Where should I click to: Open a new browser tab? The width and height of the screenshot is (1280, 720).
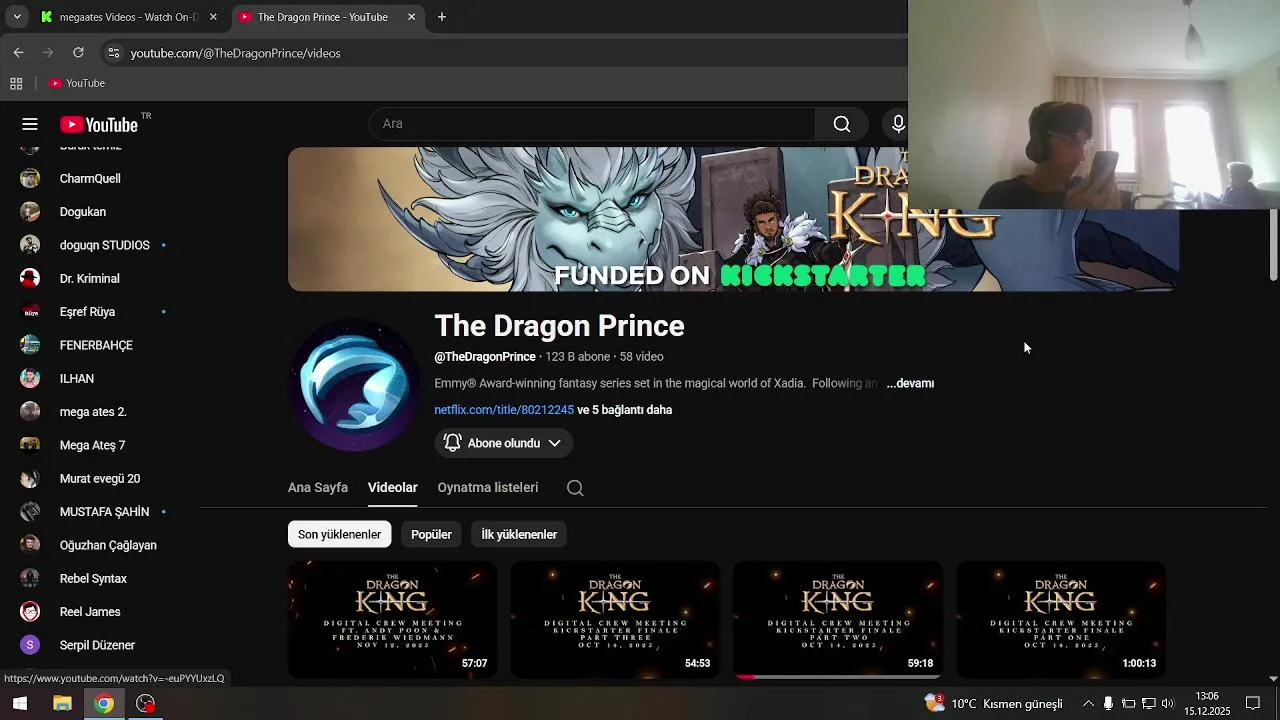[442, 17]
